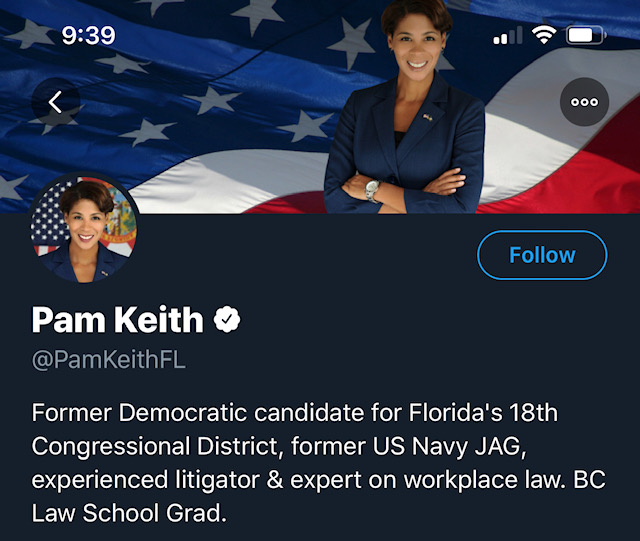Tap the cellular signal bars icon
This screenshot has height=541, width=640.
(508, 36)
